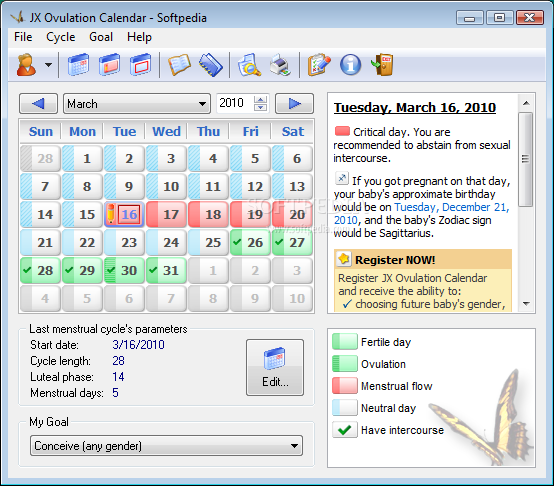Open the user profile dropdown arrow

[x=48, y=65]
